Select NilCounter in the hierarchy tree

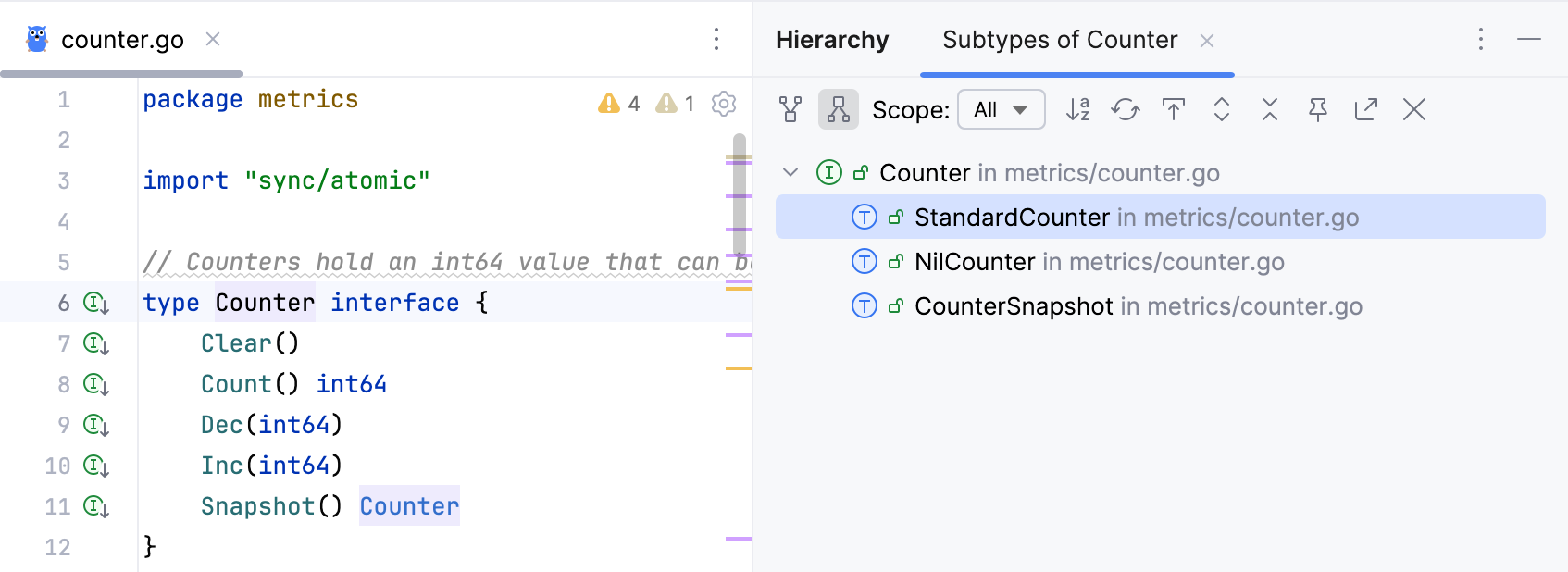pyautogui.click(x=975, y=262)
